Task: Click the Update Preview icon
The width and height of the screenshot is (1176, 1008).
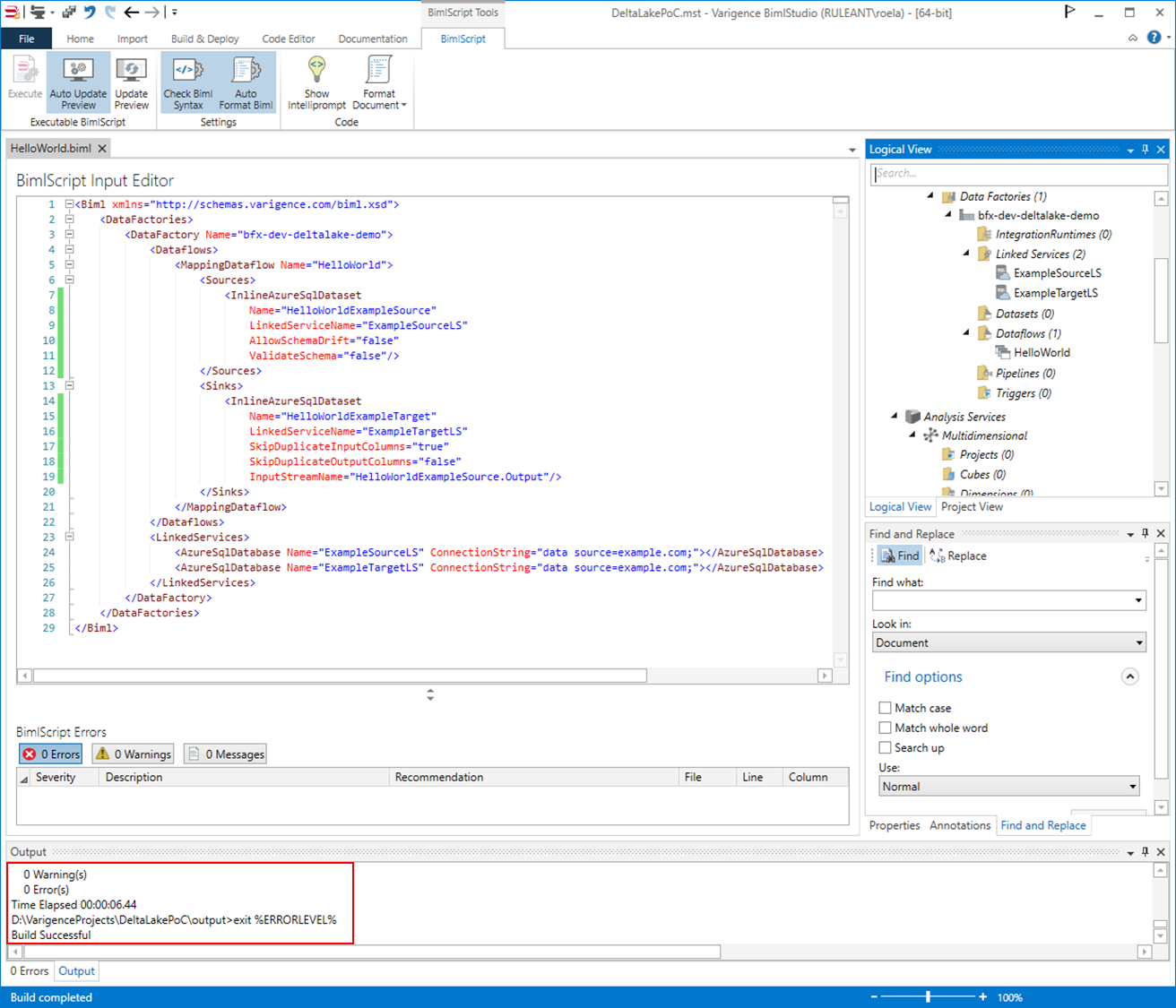Action: (132, 82)
